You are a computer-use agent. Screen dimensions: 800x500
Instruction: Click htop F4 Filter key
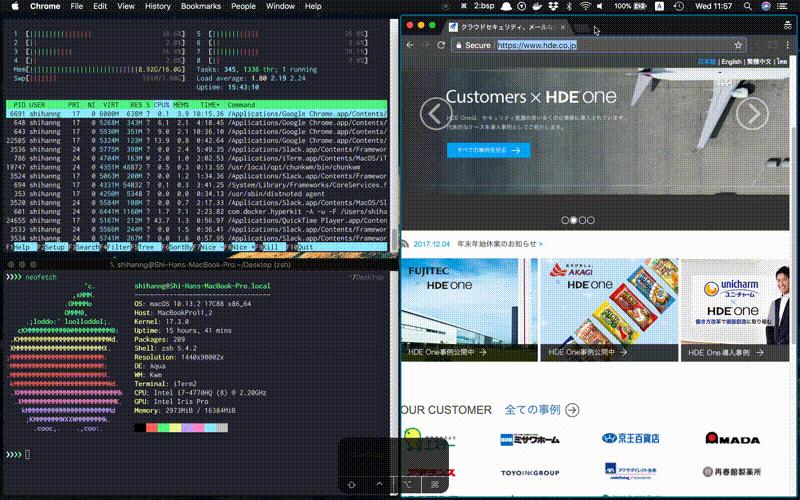(x=114, y=247)
